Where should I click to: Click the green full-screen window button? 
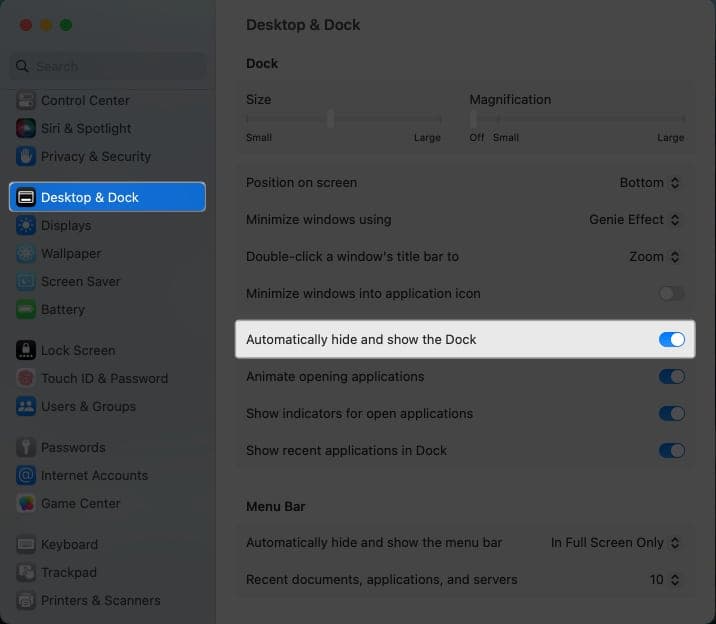point(66,25)
